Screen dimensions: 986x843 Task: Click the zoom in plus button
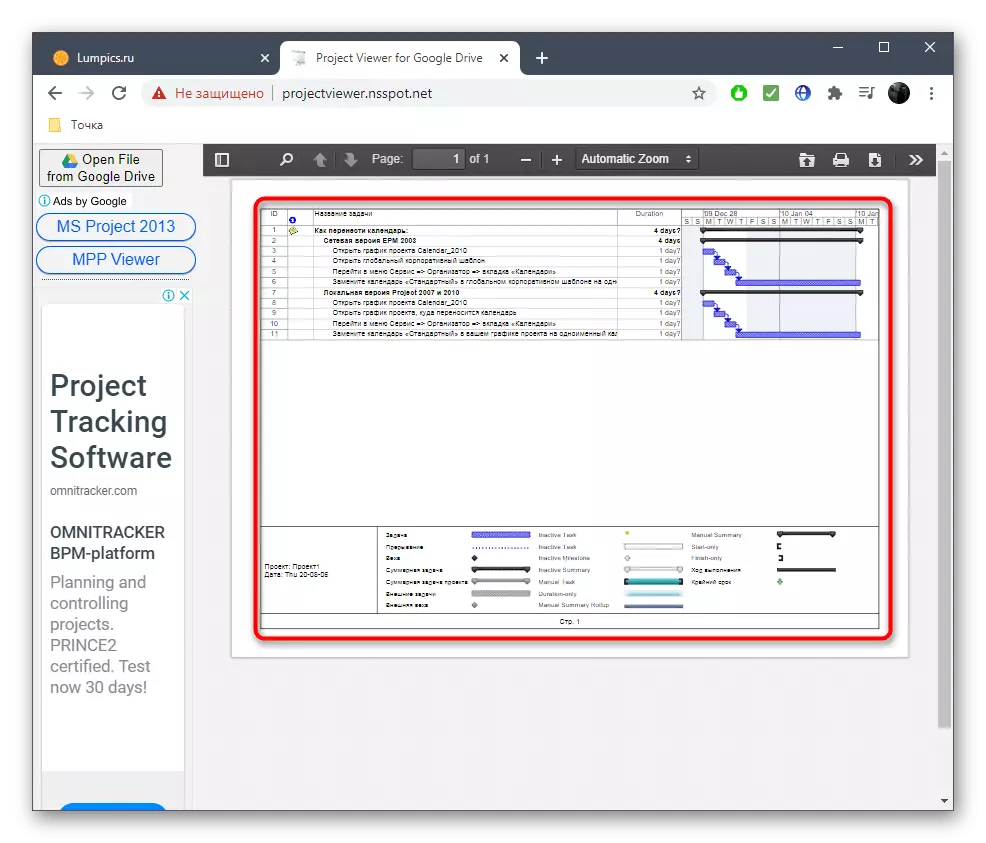click(557, 159)
